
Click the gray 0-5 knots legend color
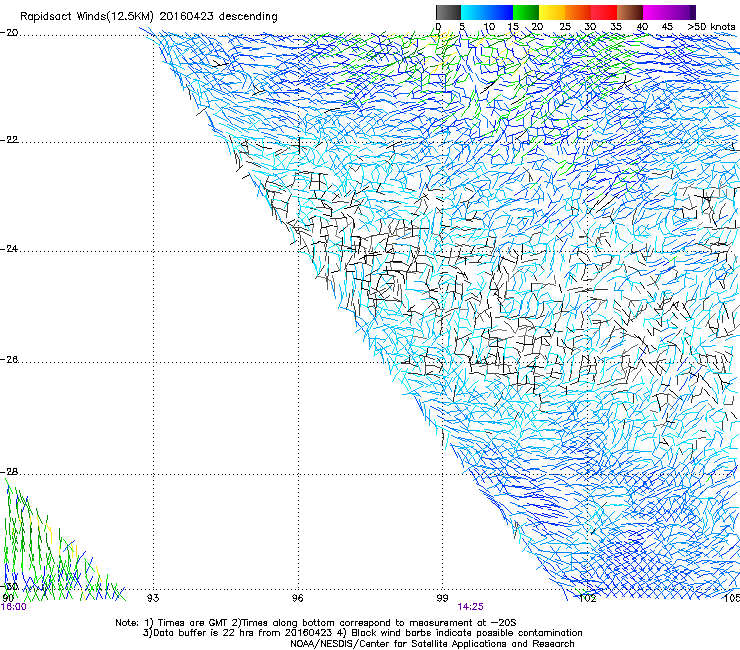click(448, 12)
